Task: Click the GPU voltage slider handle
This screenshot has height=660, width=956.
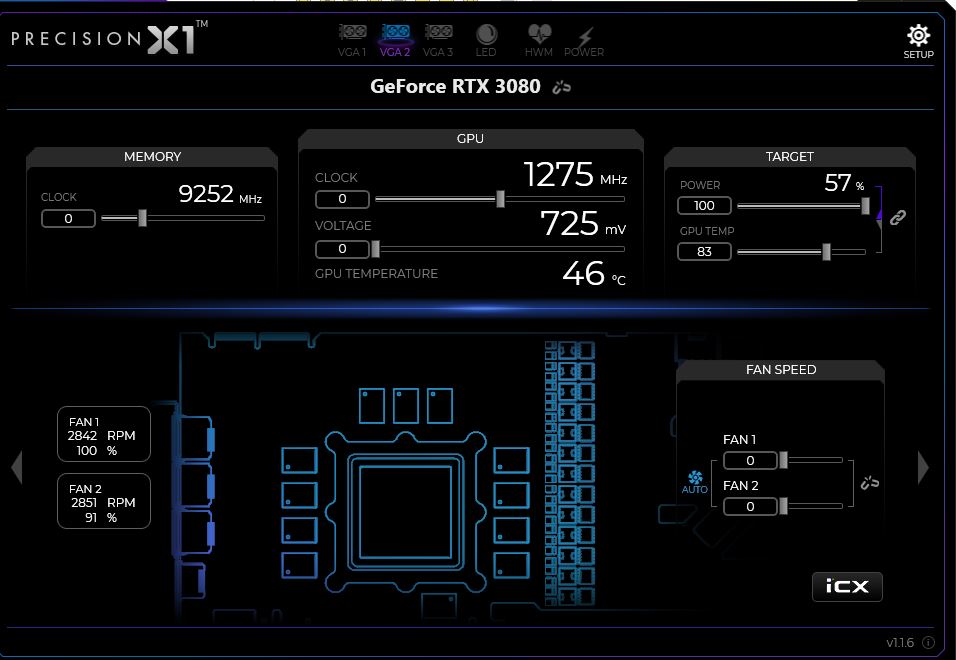Action: point(376,249)
